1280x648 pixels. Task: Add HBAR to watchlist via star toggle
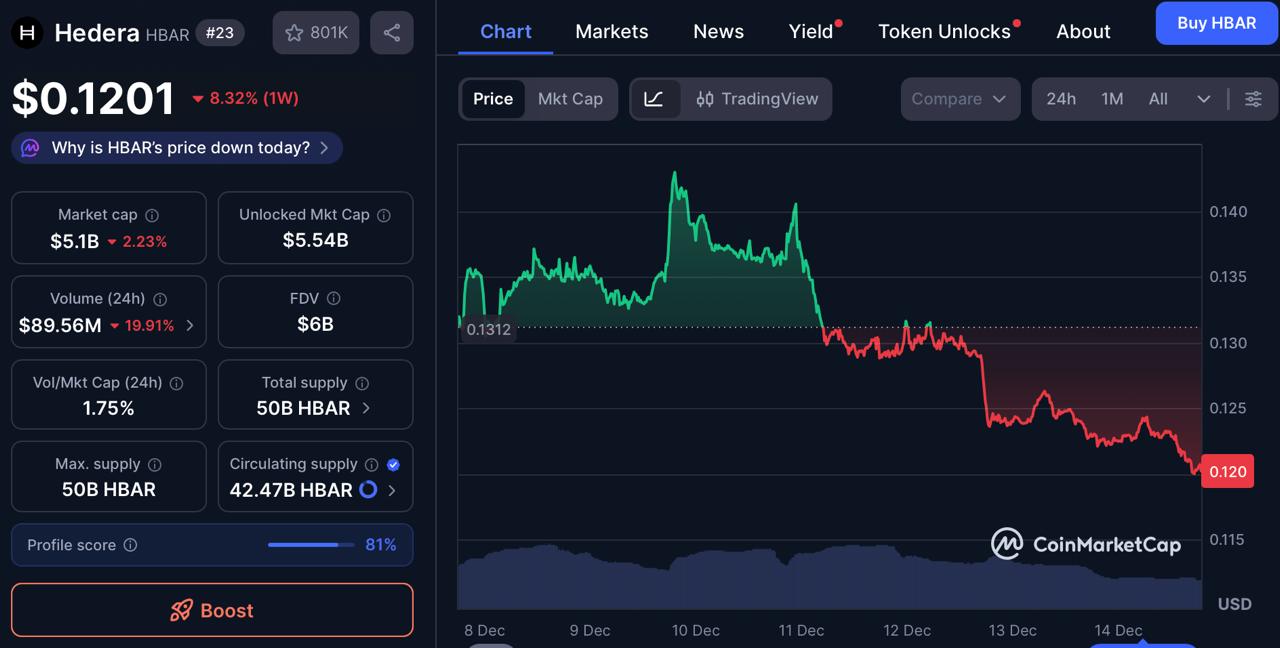295,32
